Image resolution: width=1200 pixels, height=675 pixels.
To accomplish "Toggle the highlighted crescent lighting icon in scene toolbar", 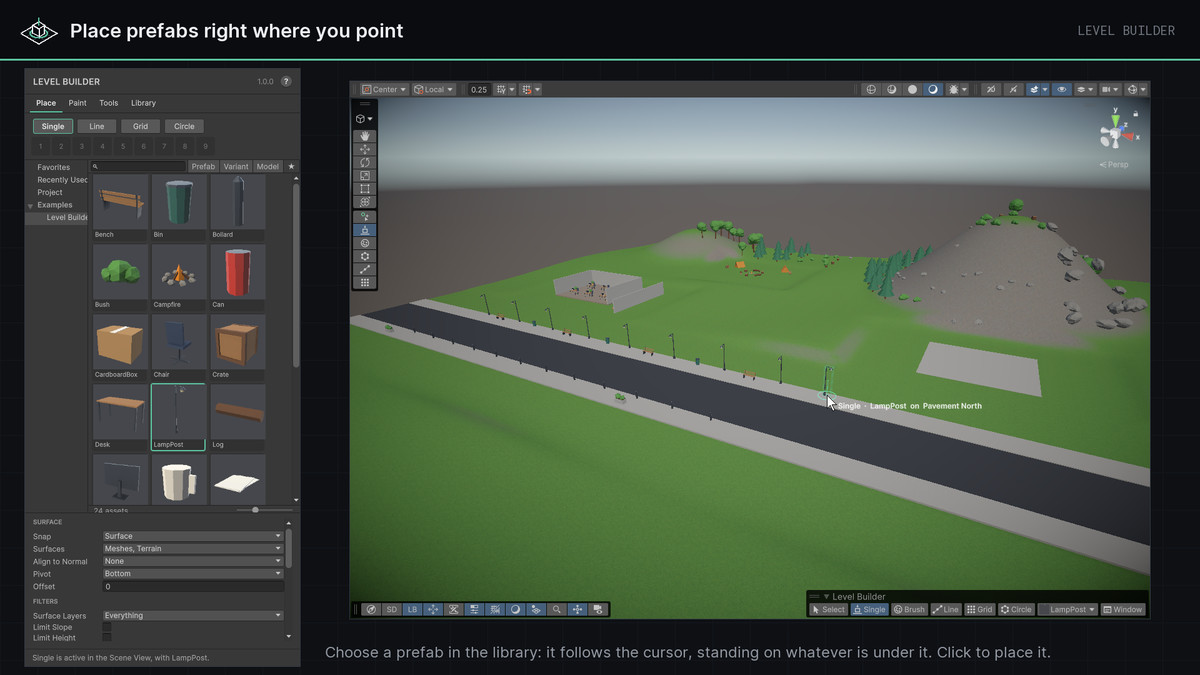I will pyautogui.click(x=933, y=89).
